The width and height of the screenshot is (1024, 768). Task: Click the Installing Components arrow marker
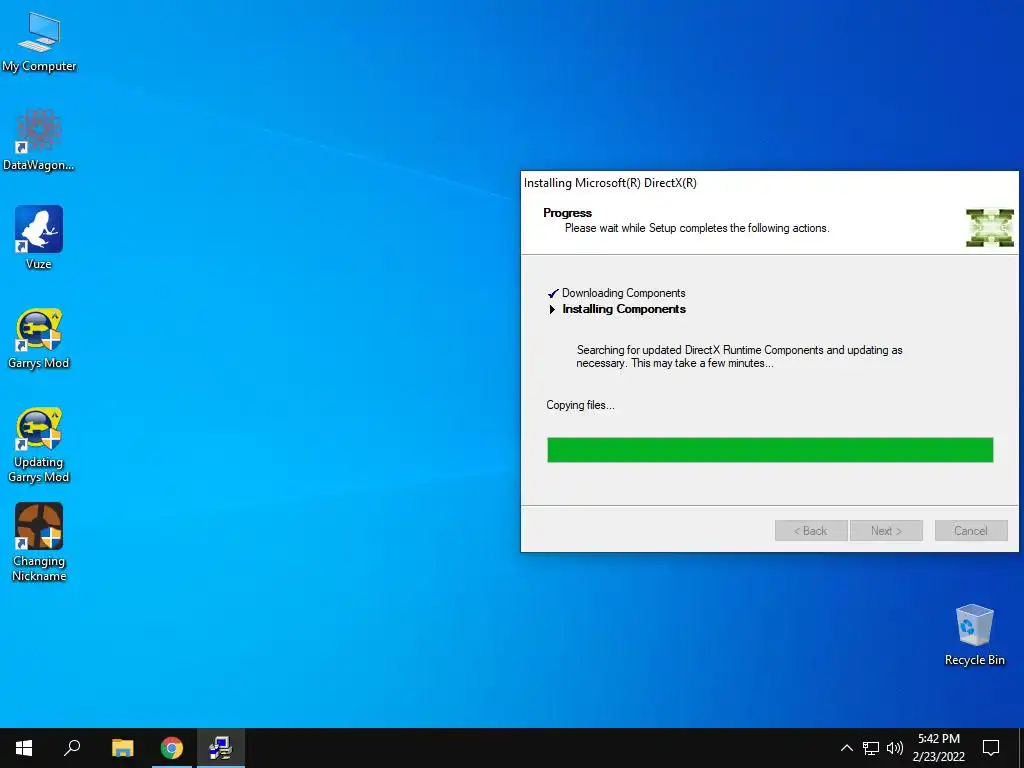(x=552, y=310)
